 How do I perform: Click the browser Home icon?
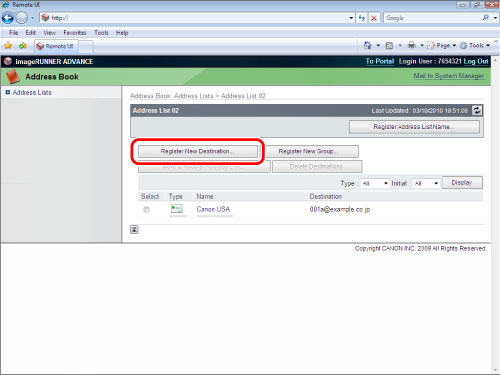pyautogui.click(x=367, y=45)
